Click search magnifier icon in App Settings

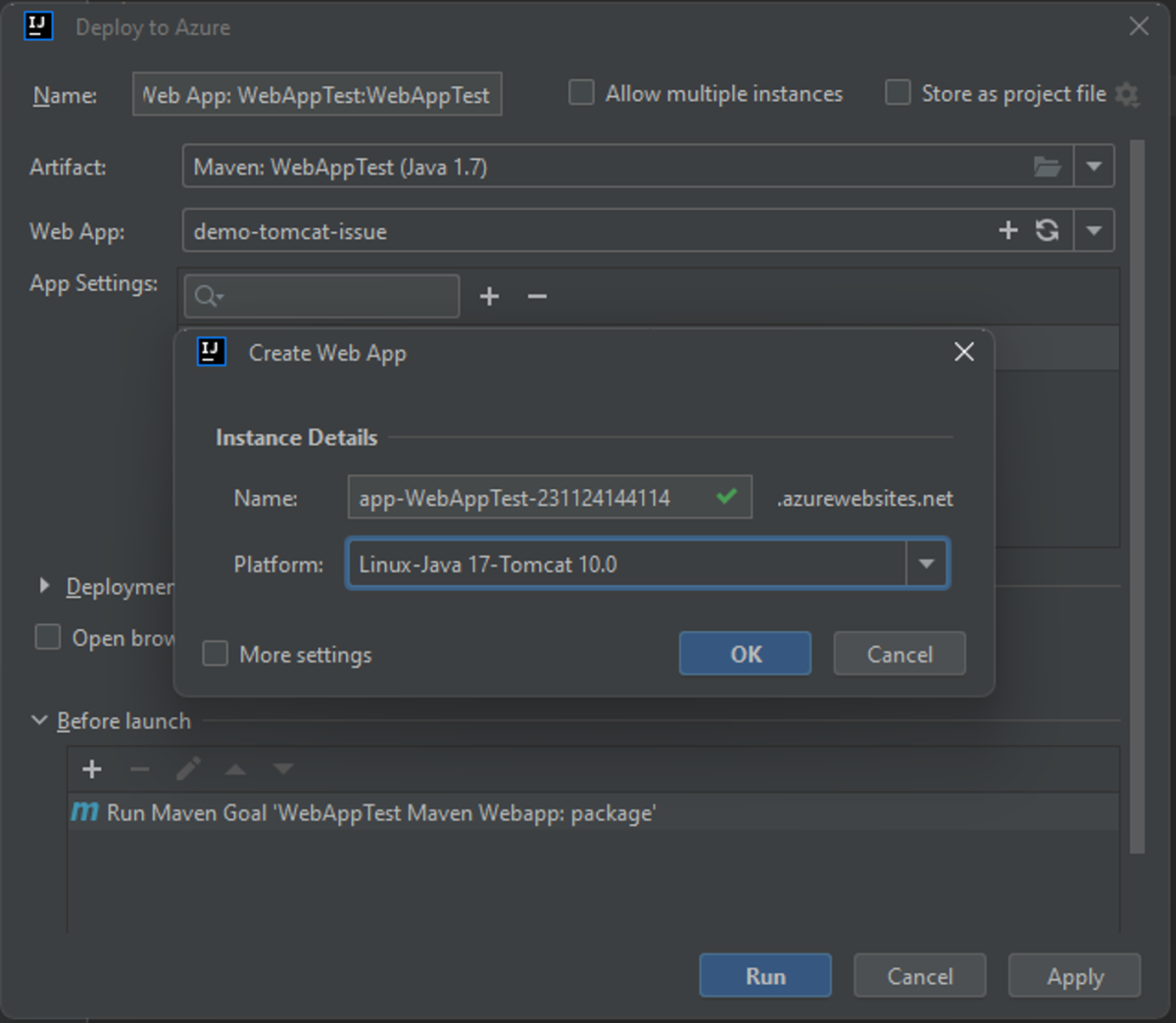[208, 296]
